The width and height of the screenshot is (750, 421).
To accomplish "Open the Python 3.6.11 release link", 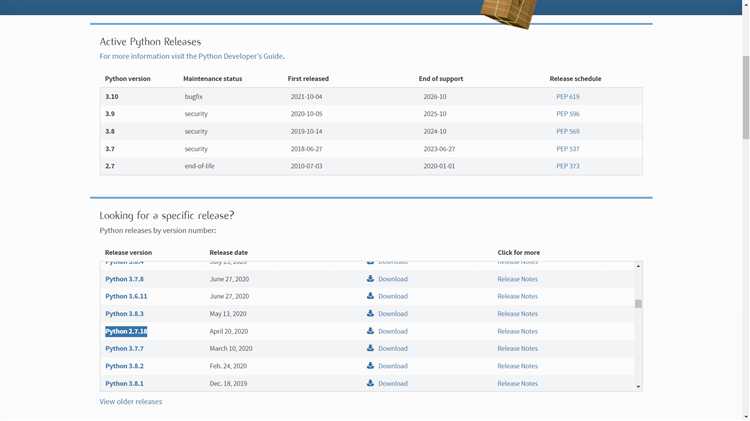I will tap(126, 296).
